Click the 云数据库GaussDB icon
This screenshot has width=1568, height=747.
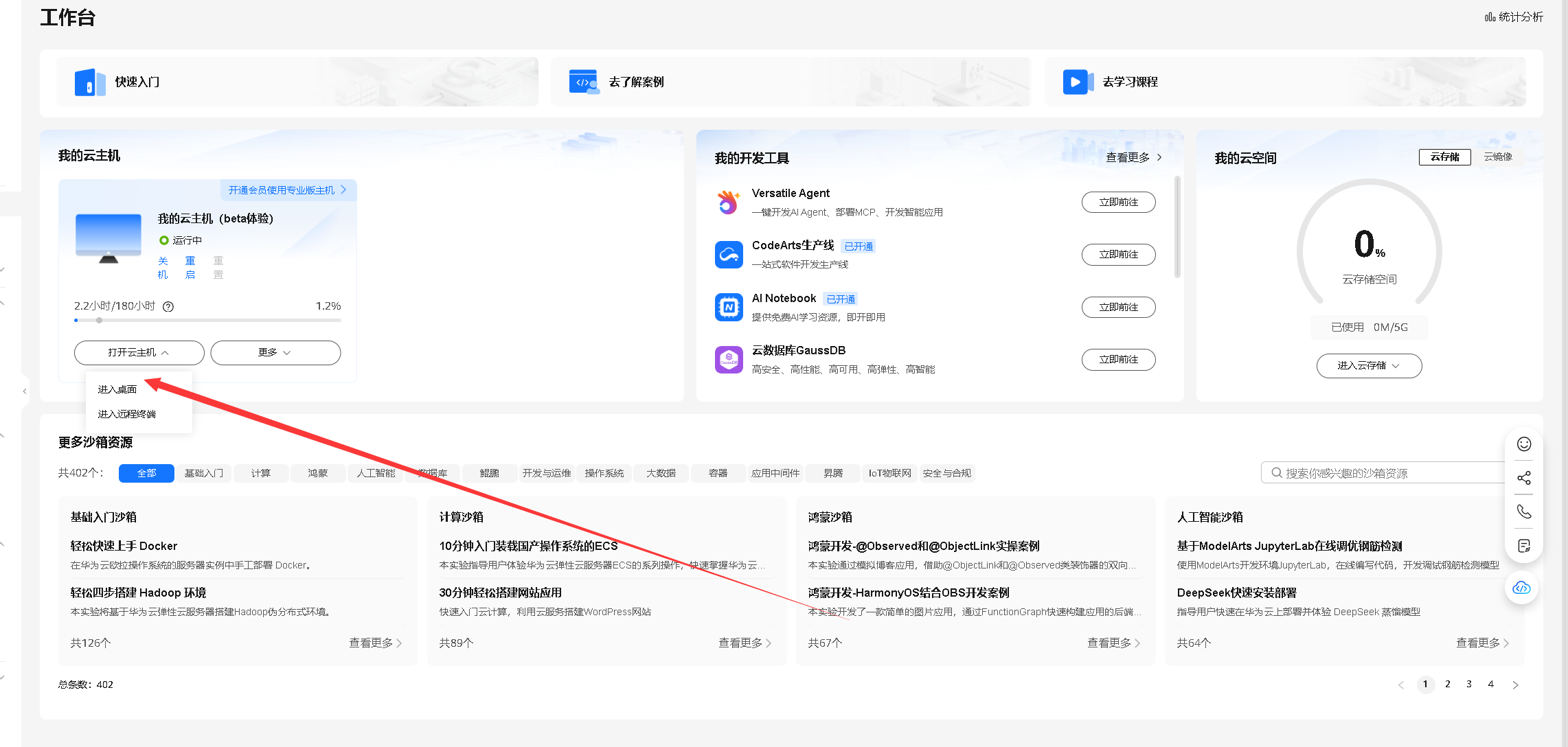[729, 359]
